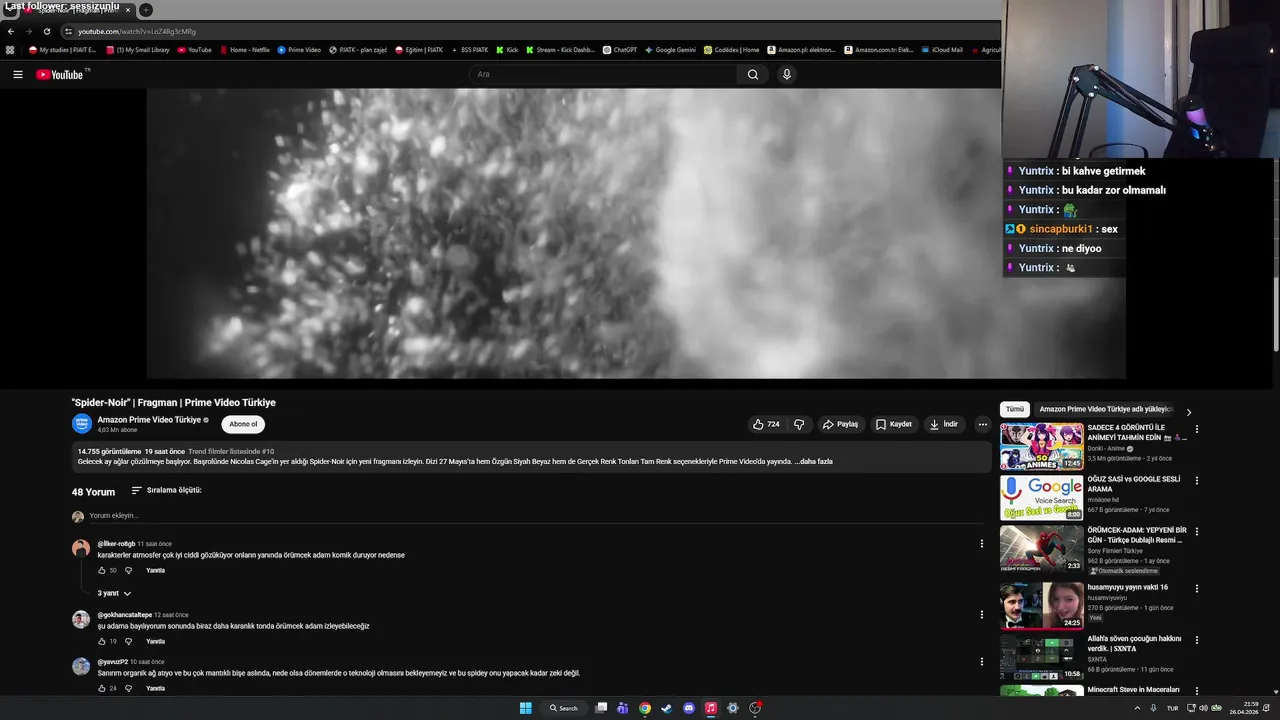Open options for SADECE 4 GÖRÜNTÜ suggested video

(1196, 429)
